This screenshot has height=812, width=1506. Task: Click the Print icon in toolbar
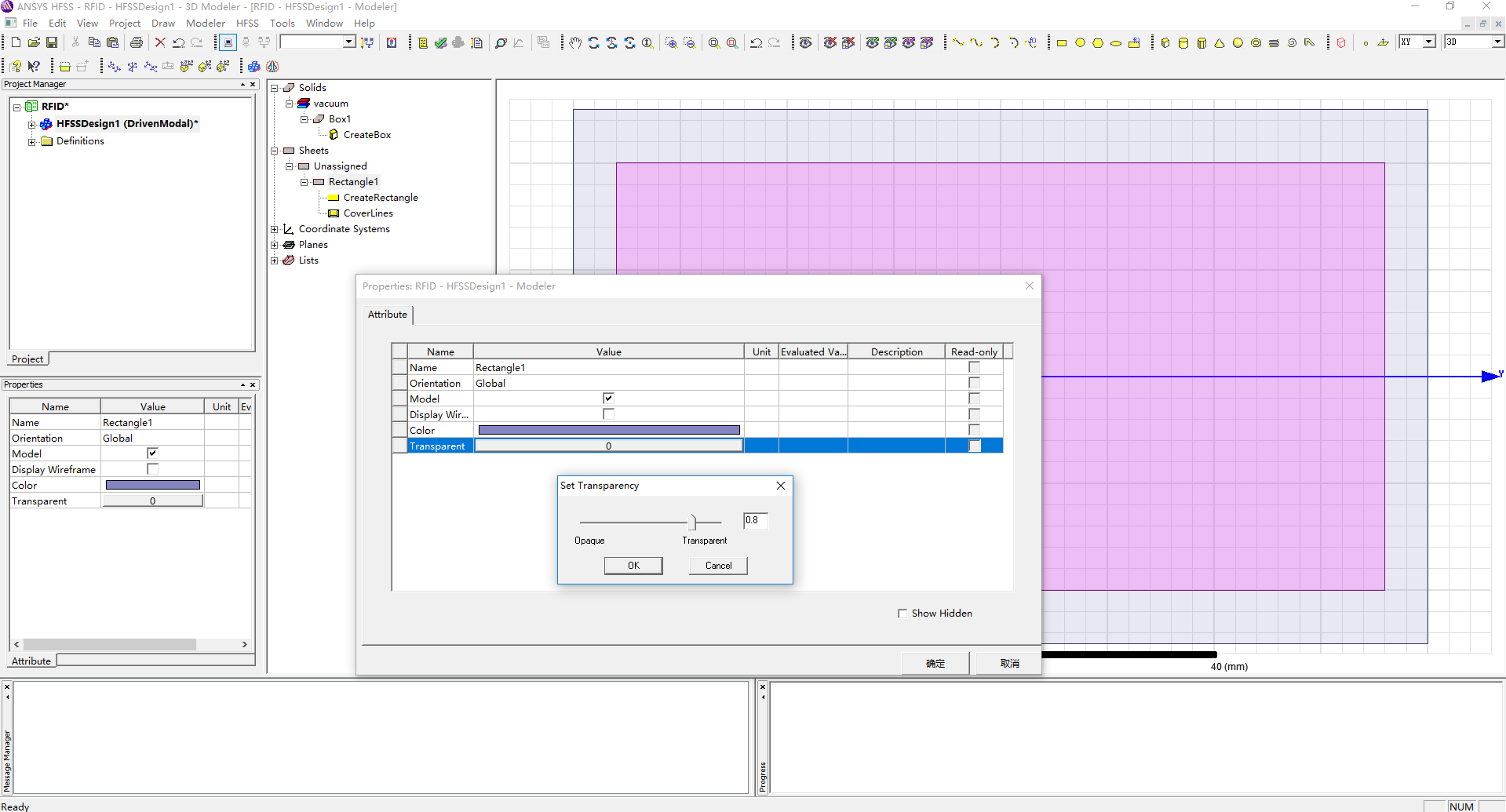[x=137, y=42]
